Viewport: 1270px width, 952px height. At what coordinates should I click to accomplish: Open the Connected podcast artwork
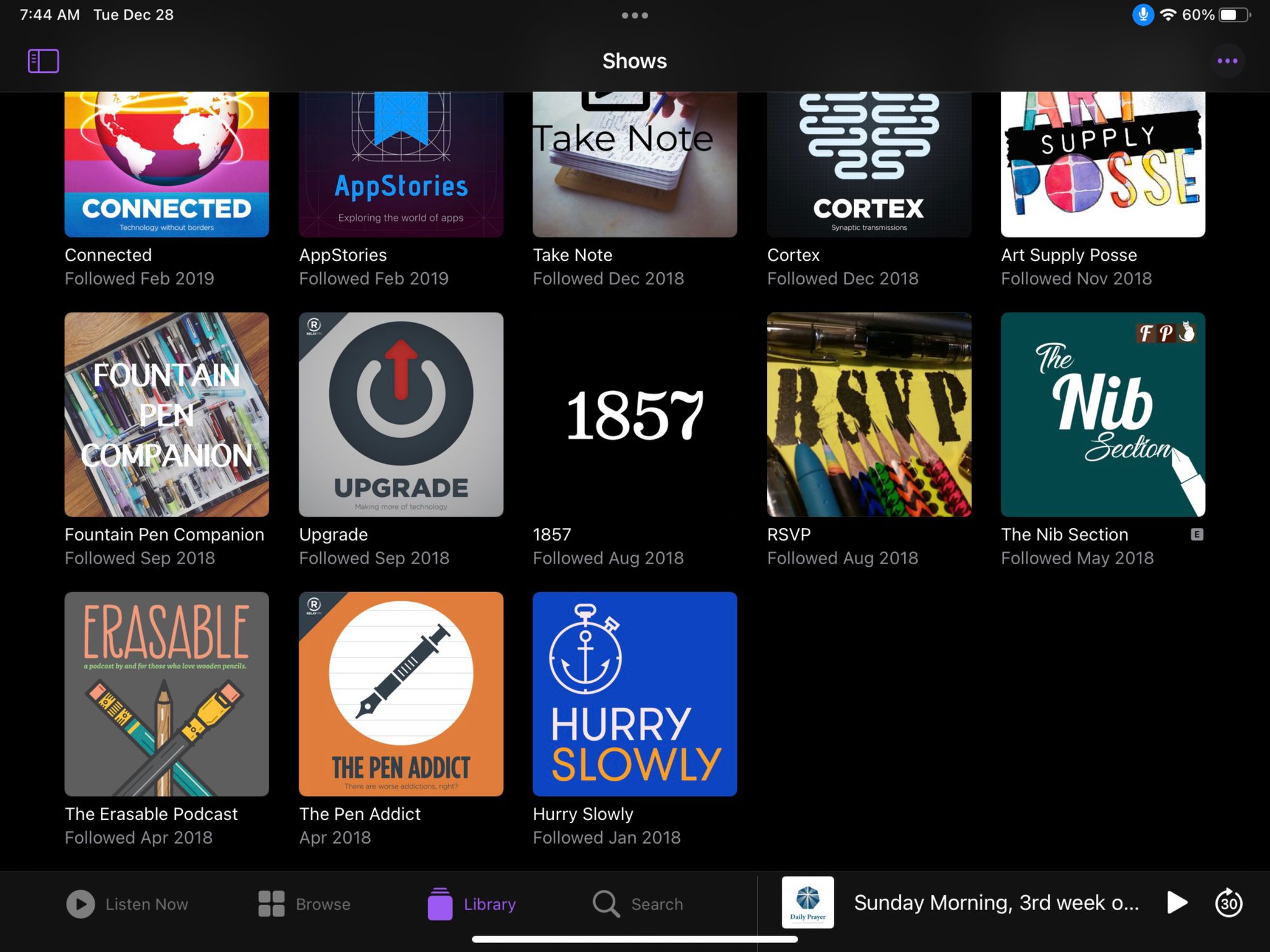pos(166,164)
